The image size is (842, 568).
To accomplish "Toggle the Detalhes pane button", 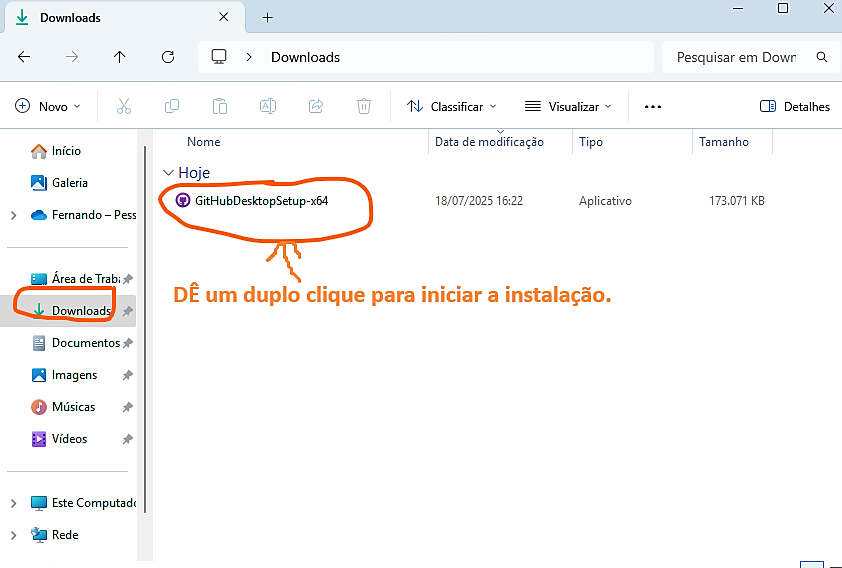I will [795, 106].
